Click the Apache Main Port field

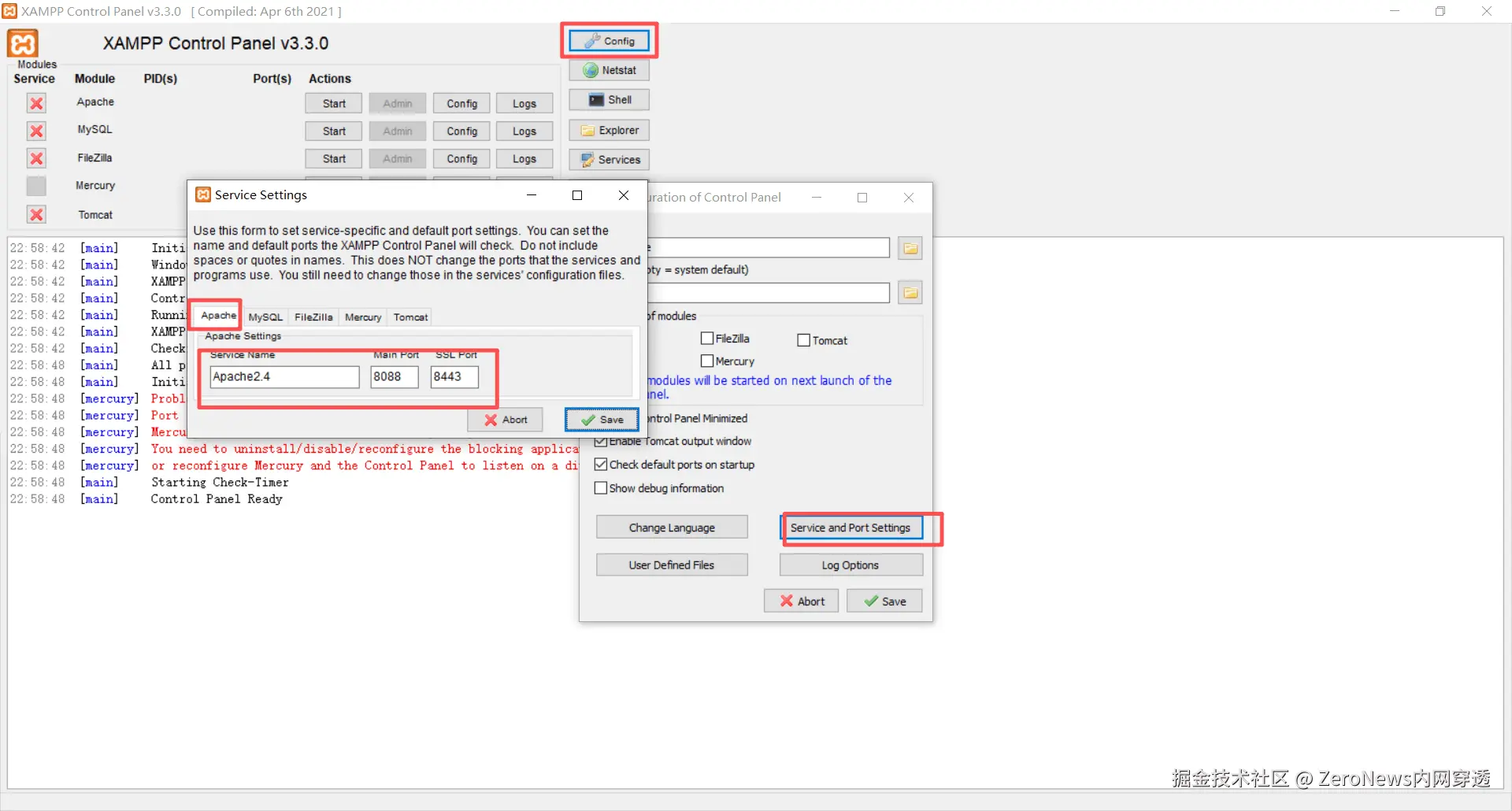click(x=395, y=376)
